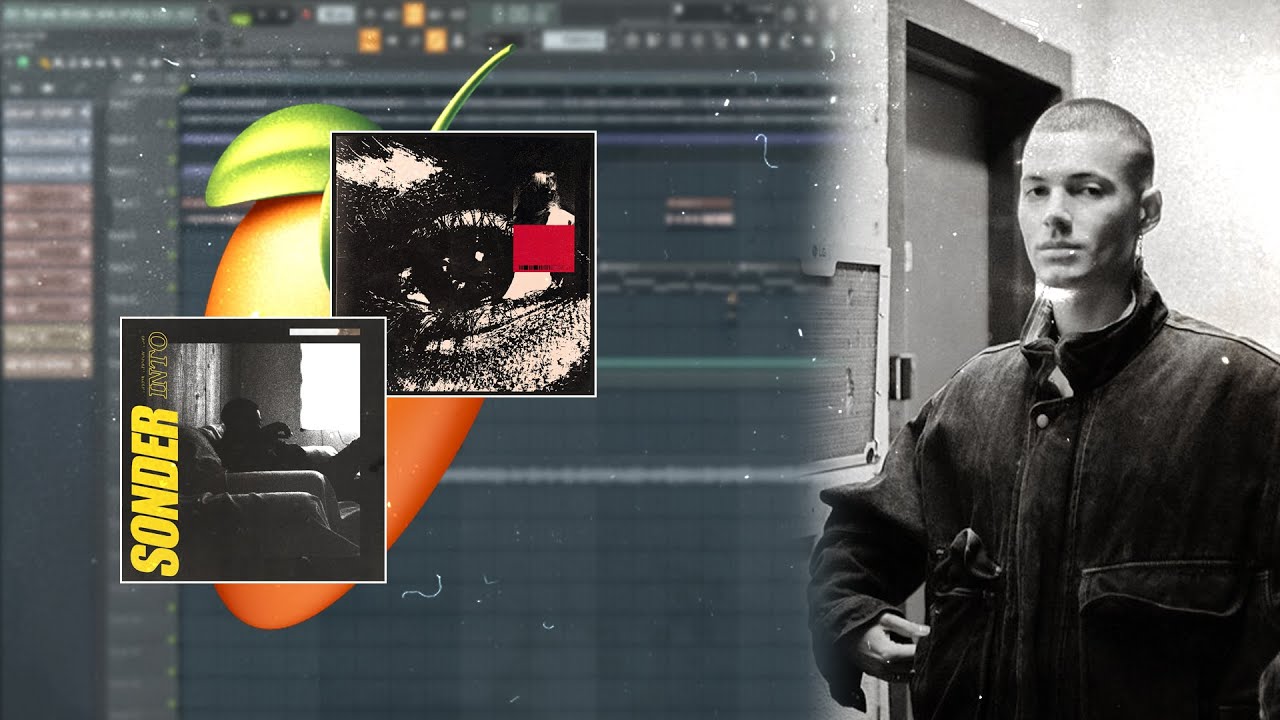Click the orange highlighted button in upper toolbar row
The image size is (1280, 720).
coord(413,14)
